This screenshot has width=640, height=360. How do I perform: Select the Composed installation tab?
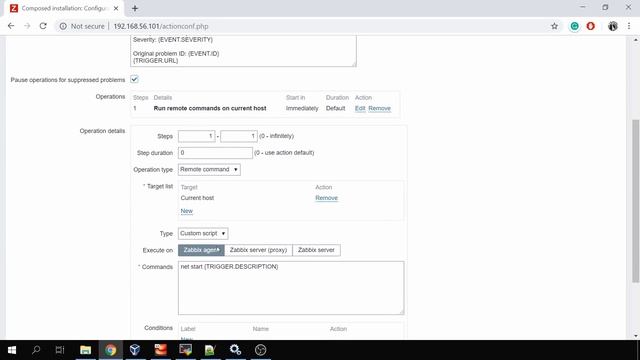(x=64, y=8)
